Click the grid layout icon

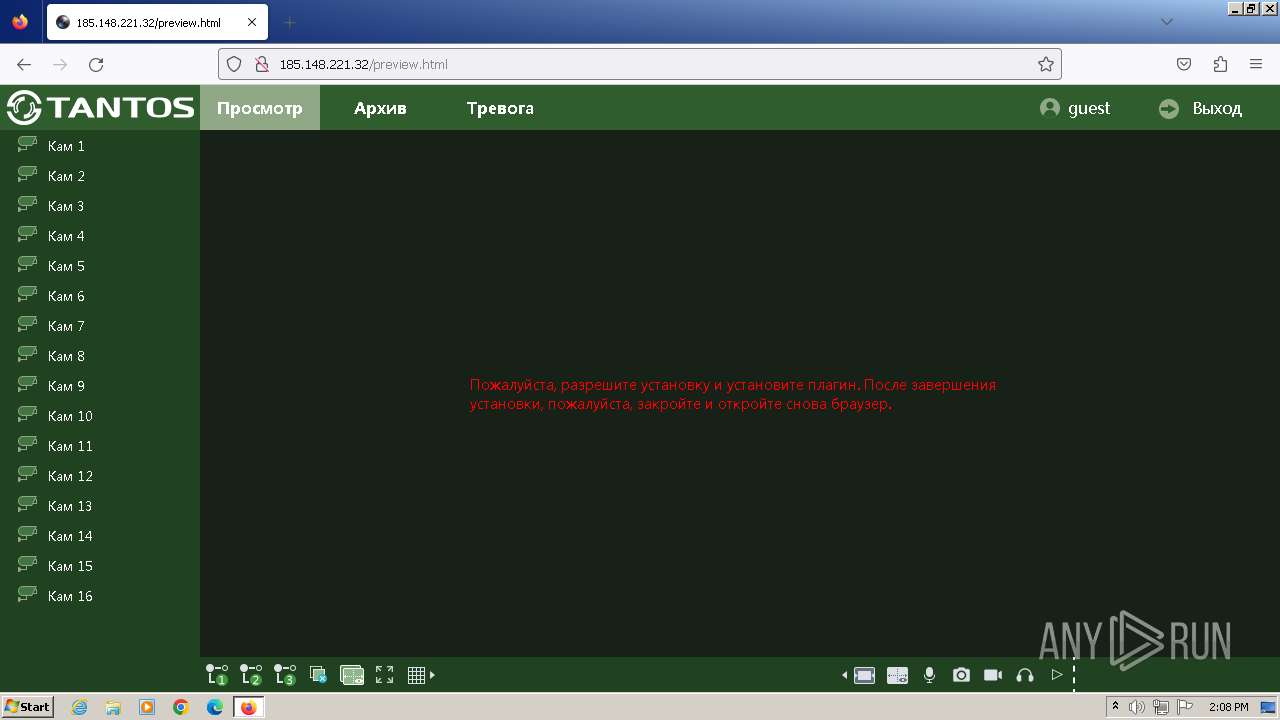click(x=417, y=675)
